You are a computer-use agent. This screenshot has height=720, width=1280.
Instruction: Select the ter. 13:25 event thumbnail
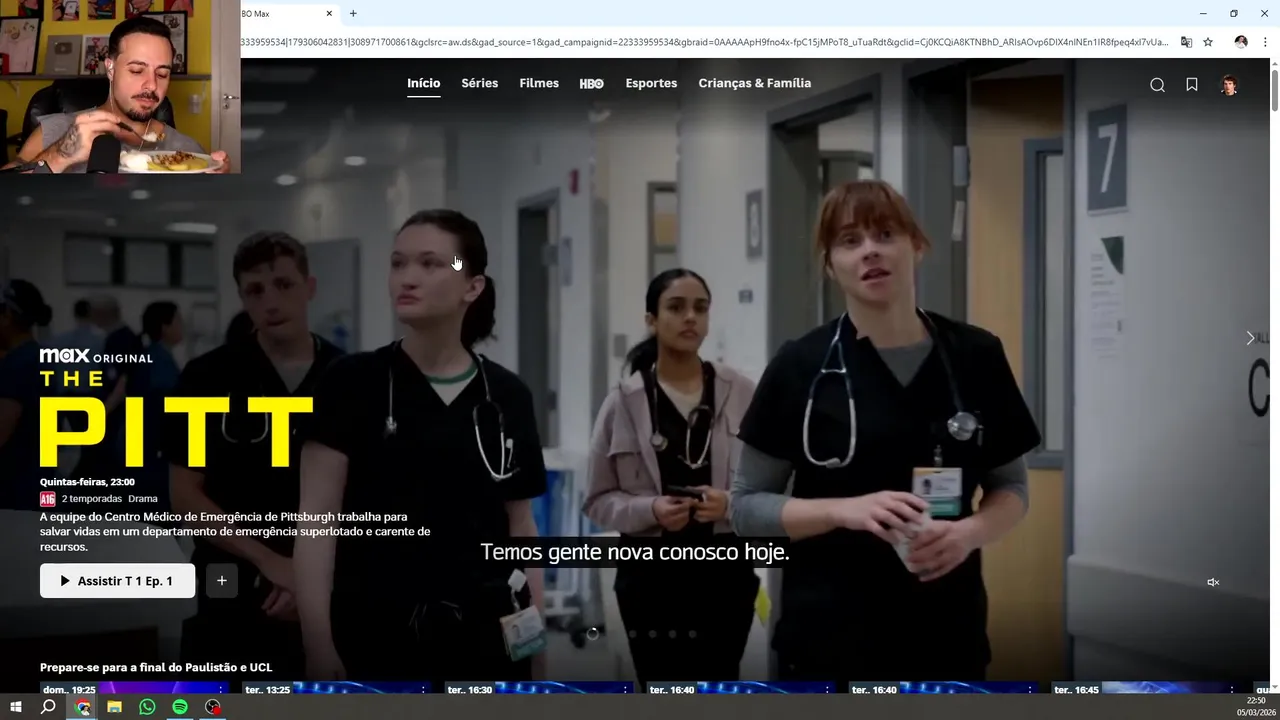pos(336,688)
